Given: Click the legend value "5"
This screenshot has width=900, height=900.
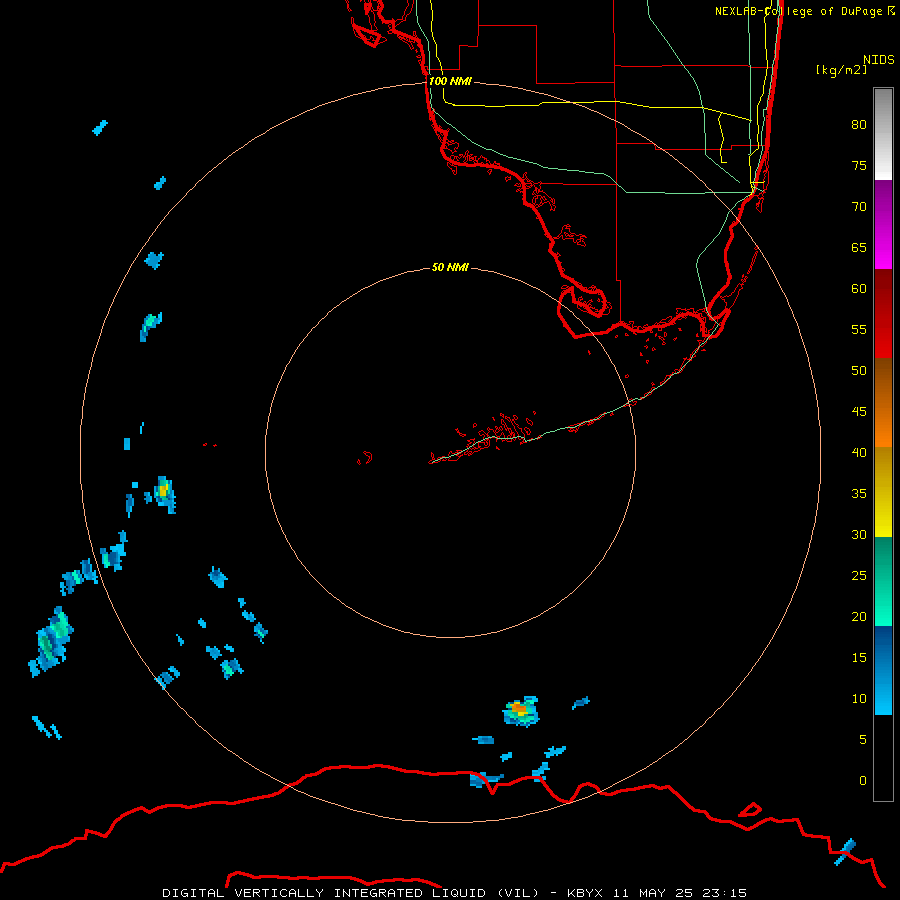Looking at the screenshot, I should coord(863,739).
